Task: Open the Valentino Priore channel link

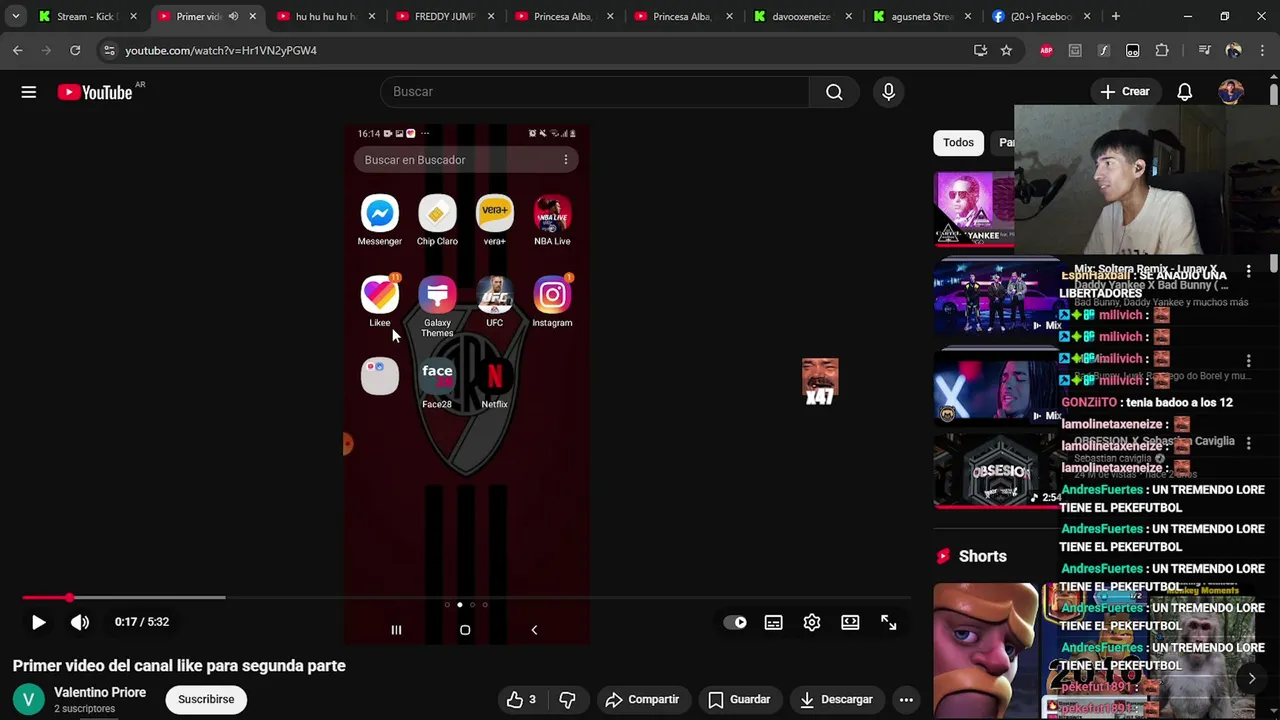Action: click(x=100, y=692)
